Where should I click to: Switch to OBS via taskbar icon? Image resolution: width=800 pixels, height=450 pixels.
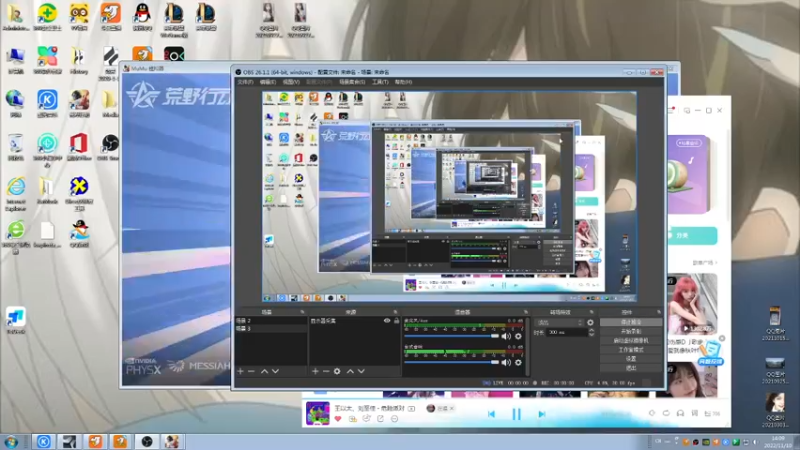147,442
